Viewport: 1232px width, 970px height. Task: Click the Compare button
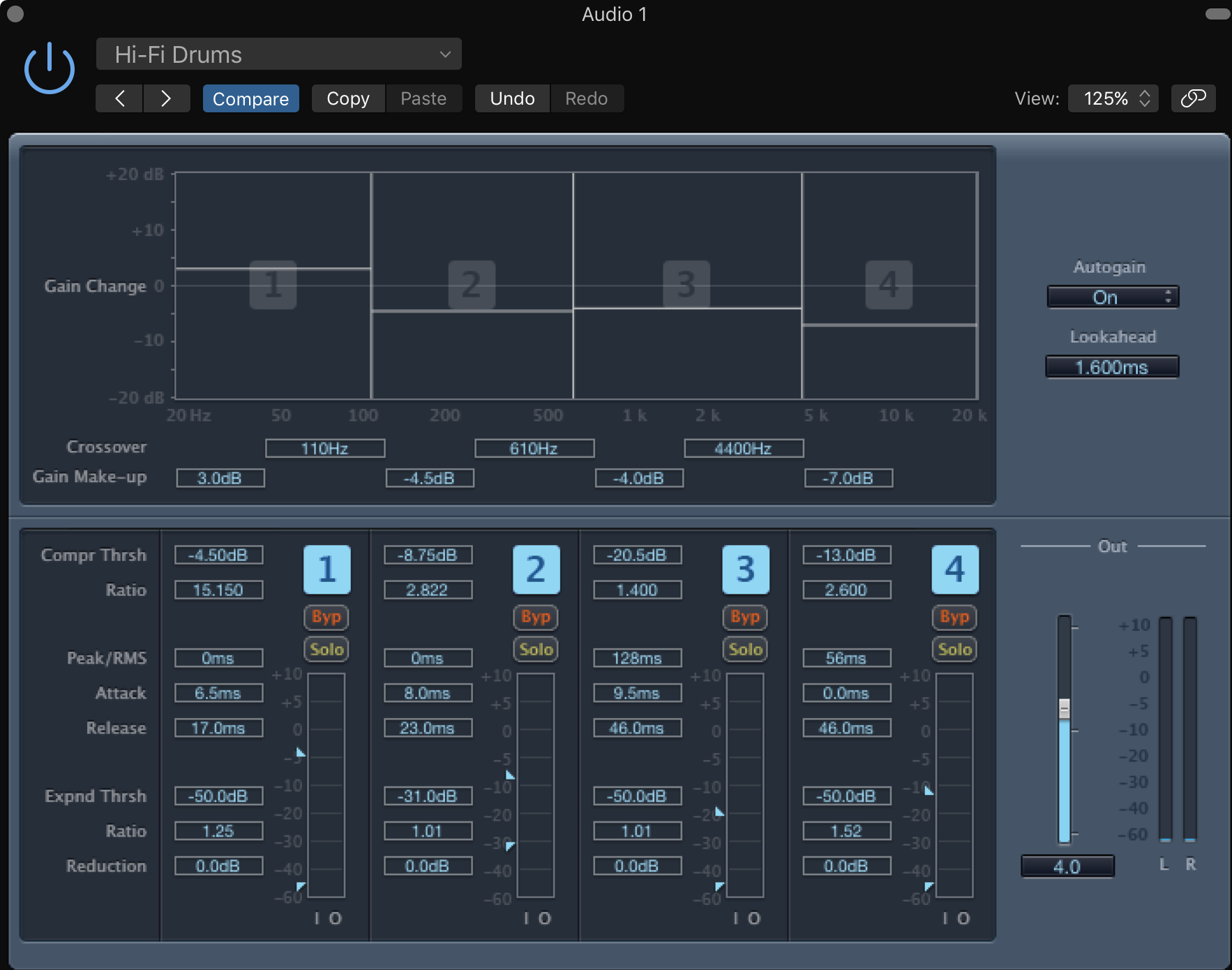click(250, 98)
